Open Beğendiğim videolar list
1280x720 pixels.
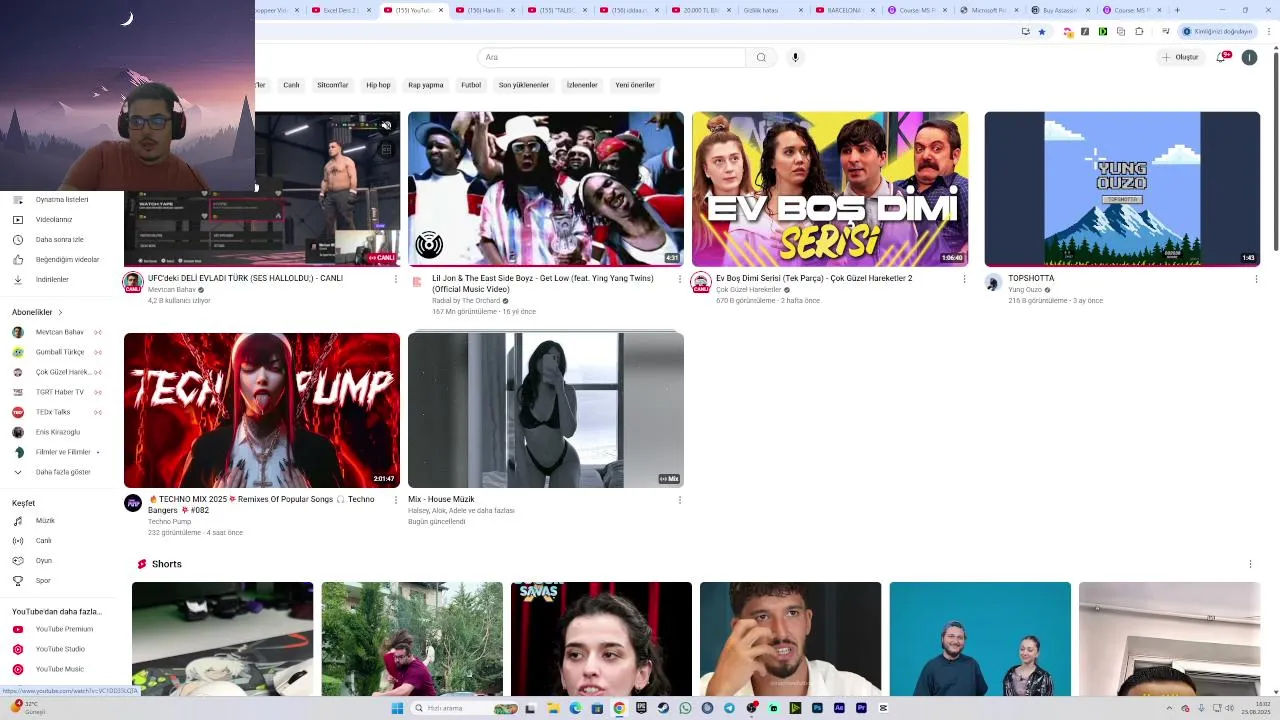click(67, 259)
